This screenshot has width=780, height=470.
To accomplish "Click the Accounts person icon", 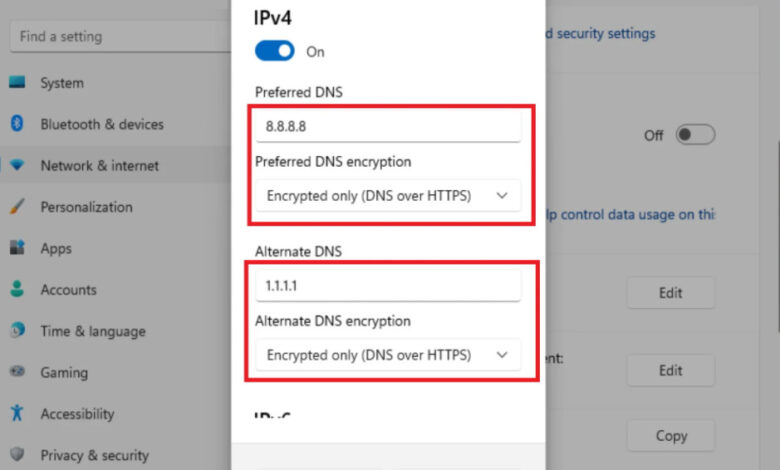I will coord(17,290).
